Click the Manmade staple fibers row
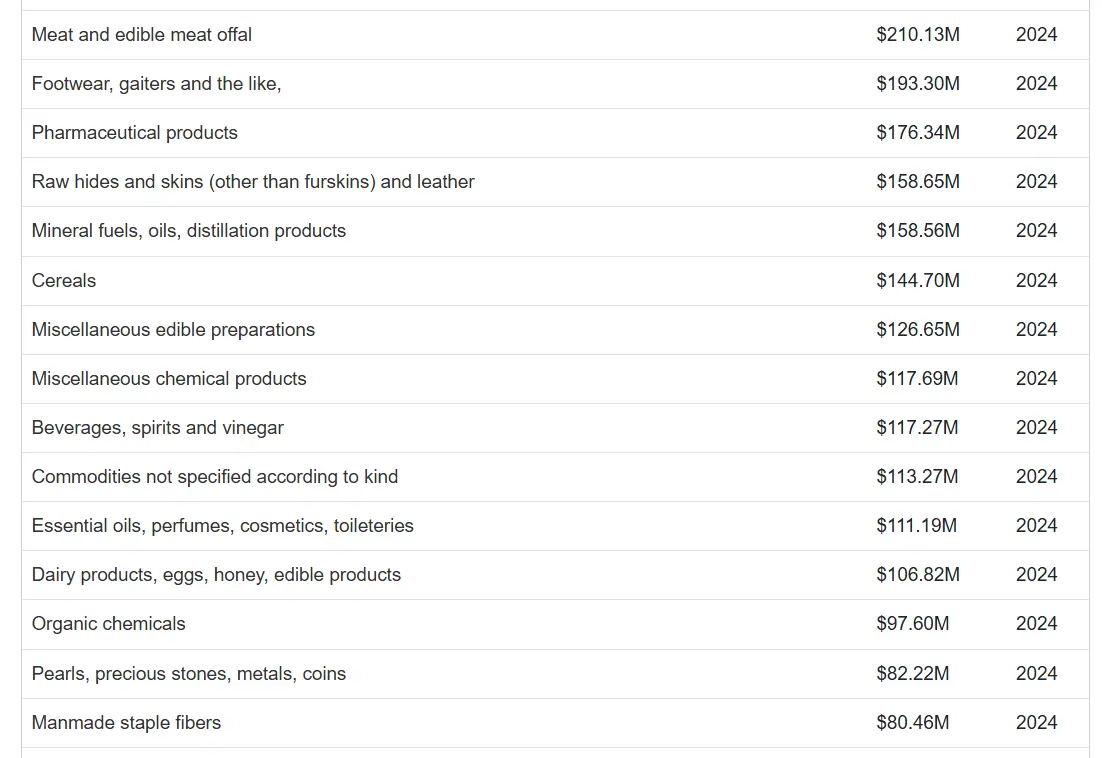Viewport: 1102px width, 758px height. click(x=126, y=723)
